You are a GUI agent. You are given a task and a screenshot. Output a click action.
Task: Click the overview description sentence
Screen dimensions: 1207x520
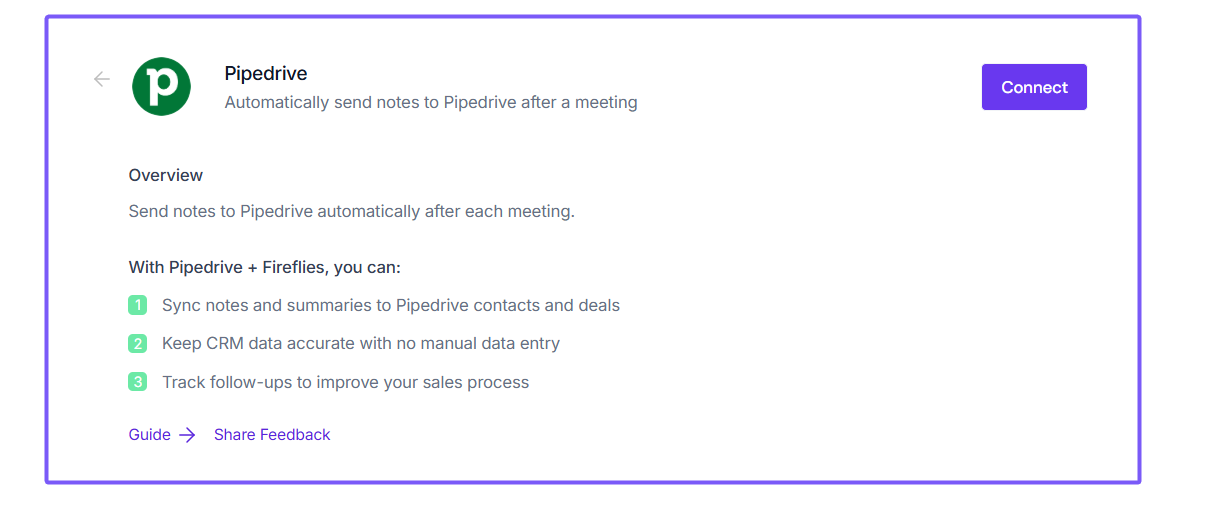tap(351, 212)
